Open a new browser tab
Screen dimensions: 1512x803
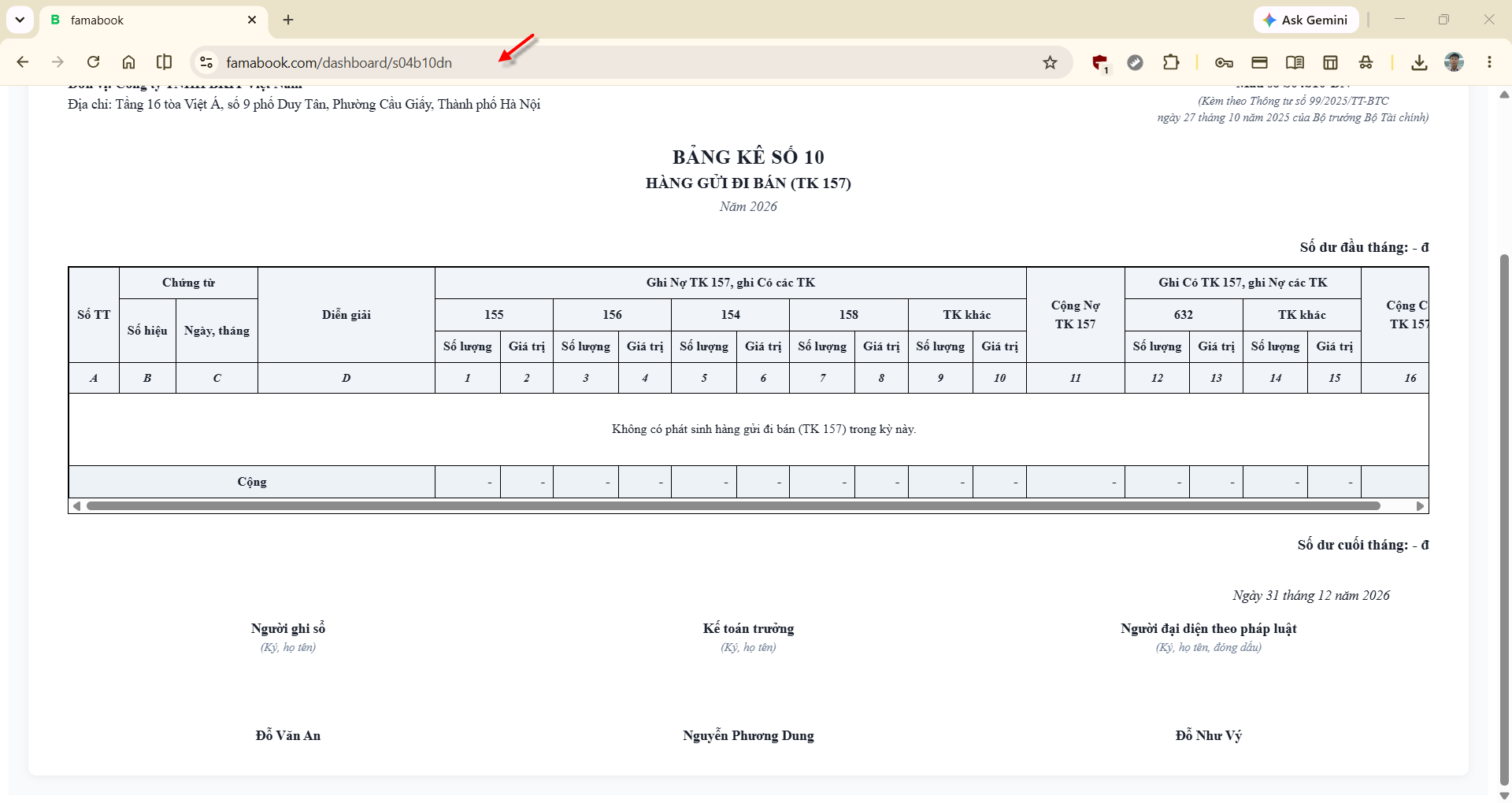click(x=288, y=20)
